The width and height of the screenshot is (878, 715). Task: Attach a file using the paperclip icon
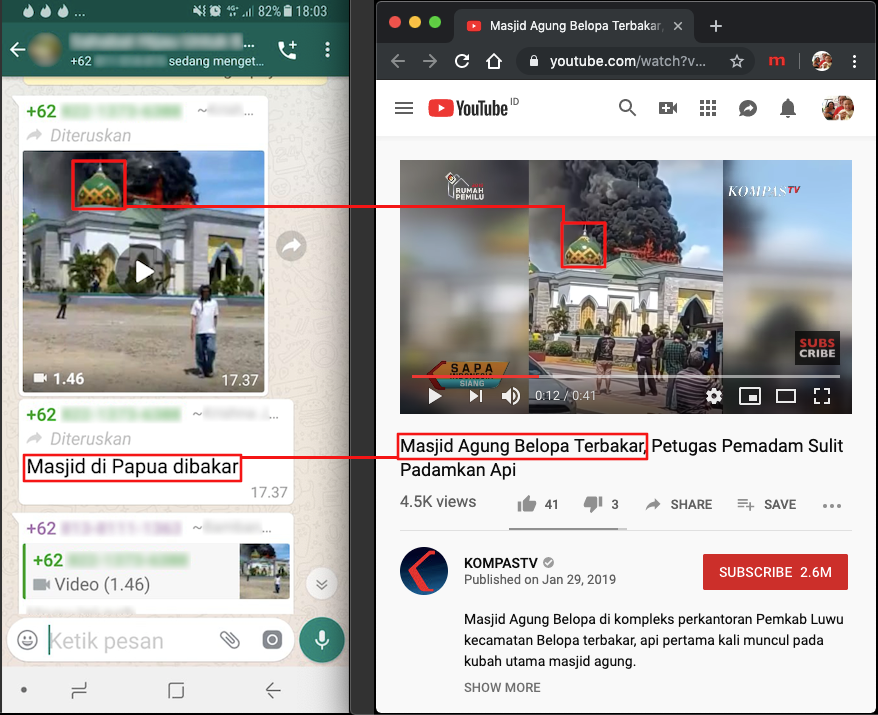(x=230, y=639)
